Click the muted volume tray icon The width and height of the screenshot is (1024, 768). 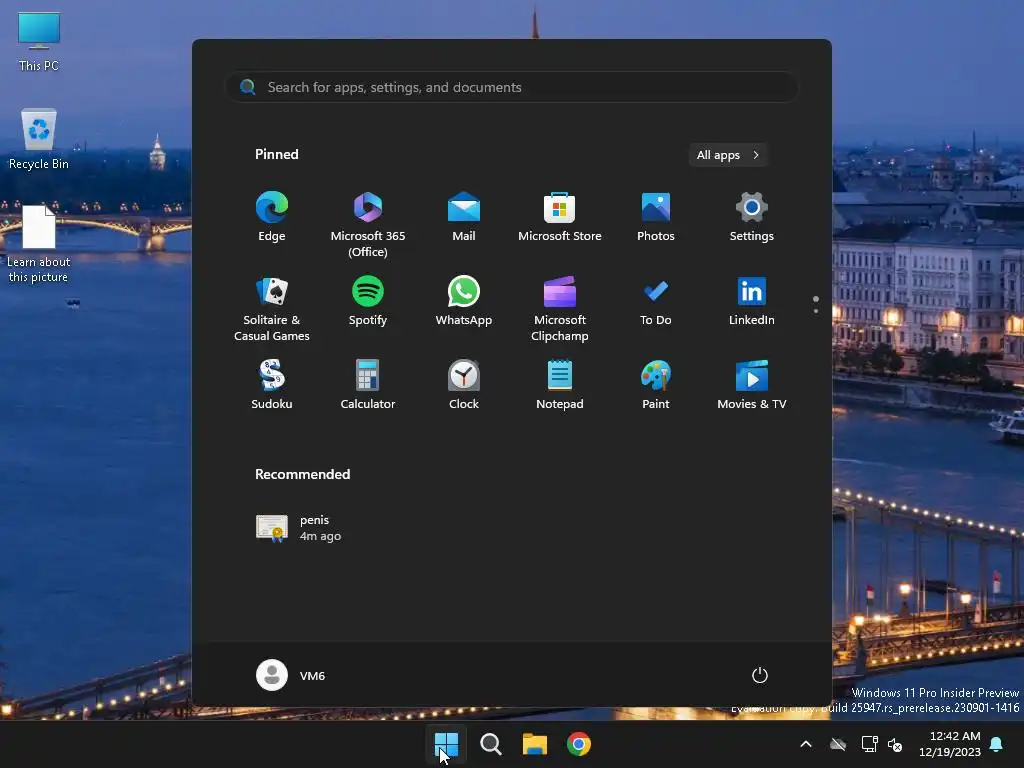pos(895,744)
